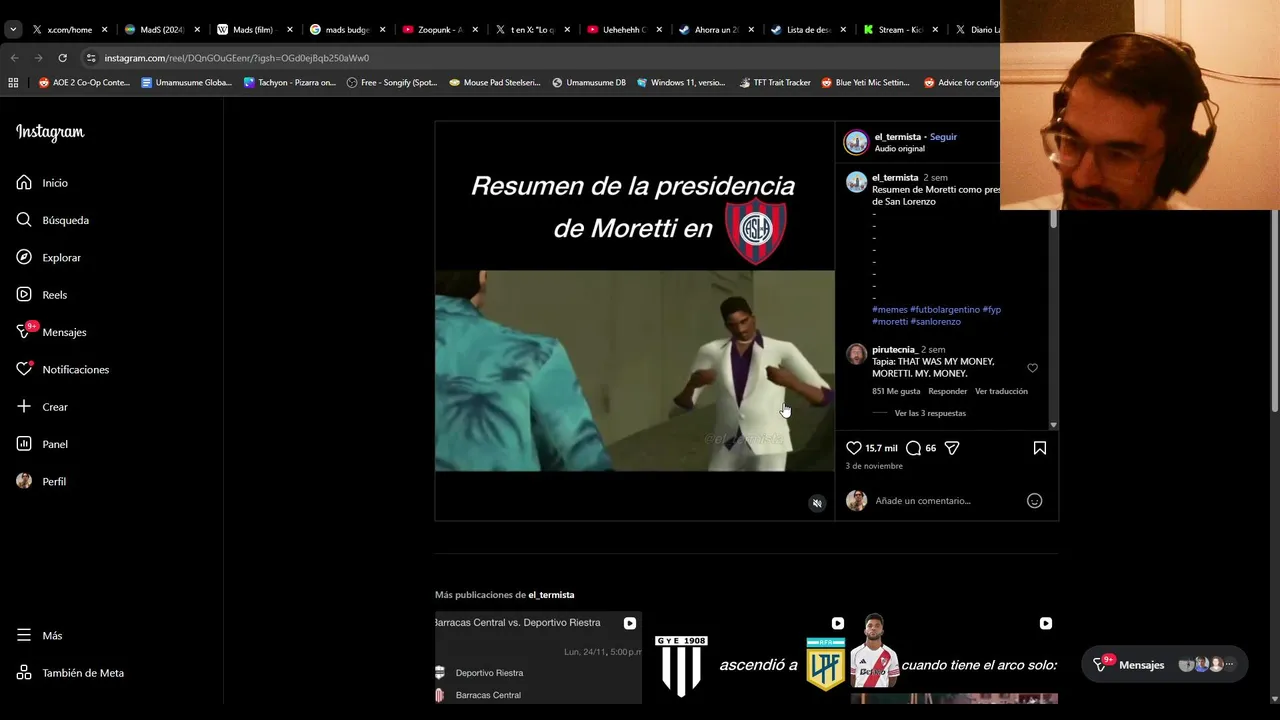The image size is (1280, 720).
Task: Like the reel with the heart icon
Action: (x=853, y=448)
